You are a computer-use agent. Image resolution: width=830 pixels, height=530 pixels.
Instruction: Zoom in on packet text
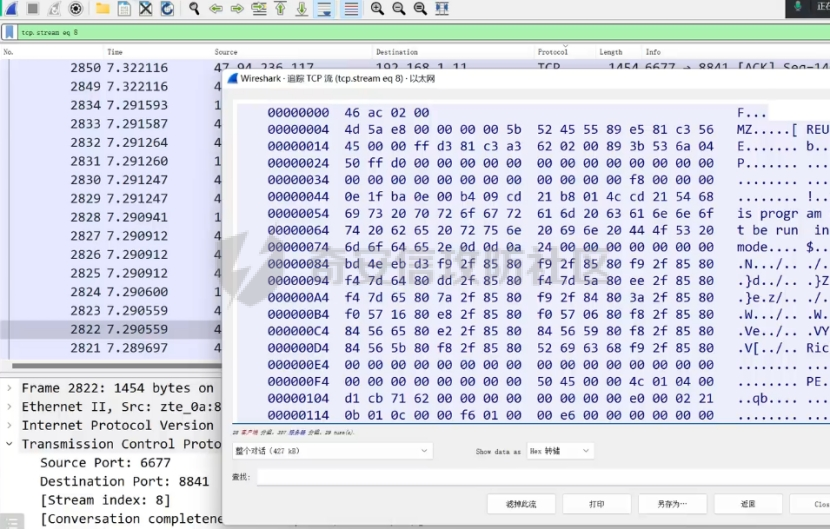point(377,8)
